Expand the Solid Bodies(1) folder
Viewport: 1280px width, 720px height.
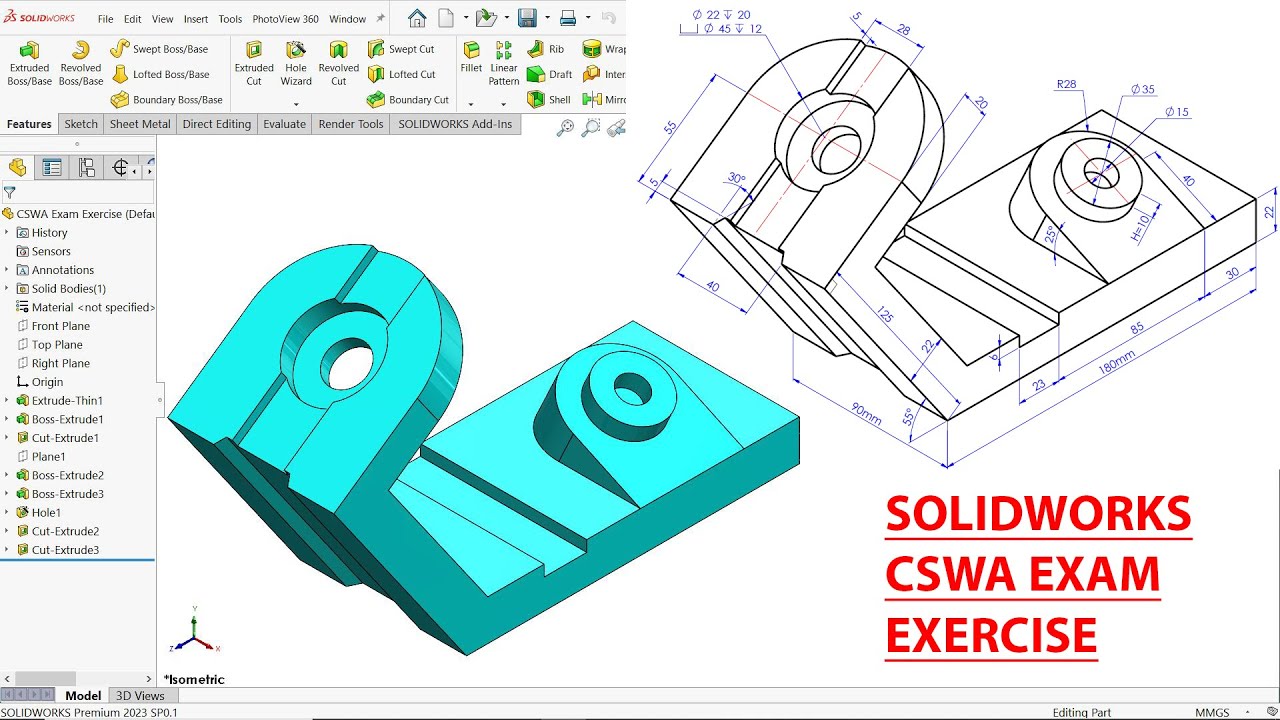pos(7,289)
